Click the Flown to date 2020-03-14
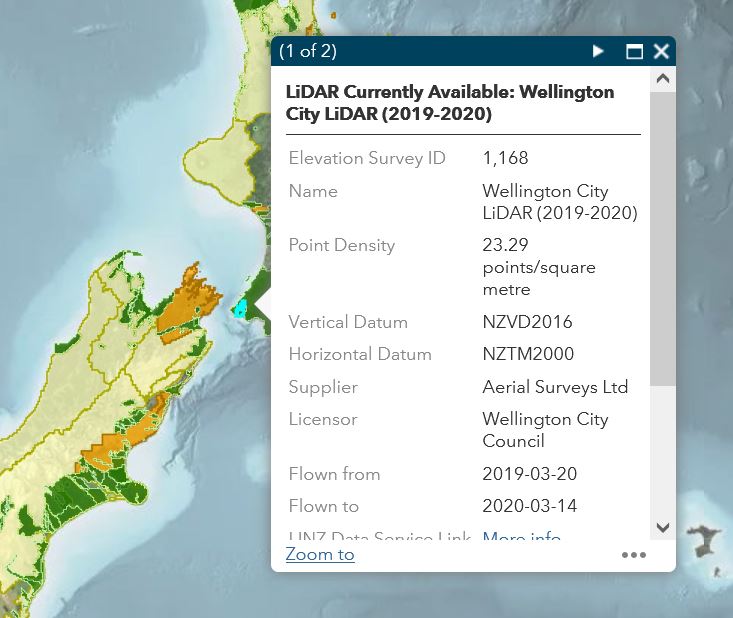The image size is (733, 618). 529,506
